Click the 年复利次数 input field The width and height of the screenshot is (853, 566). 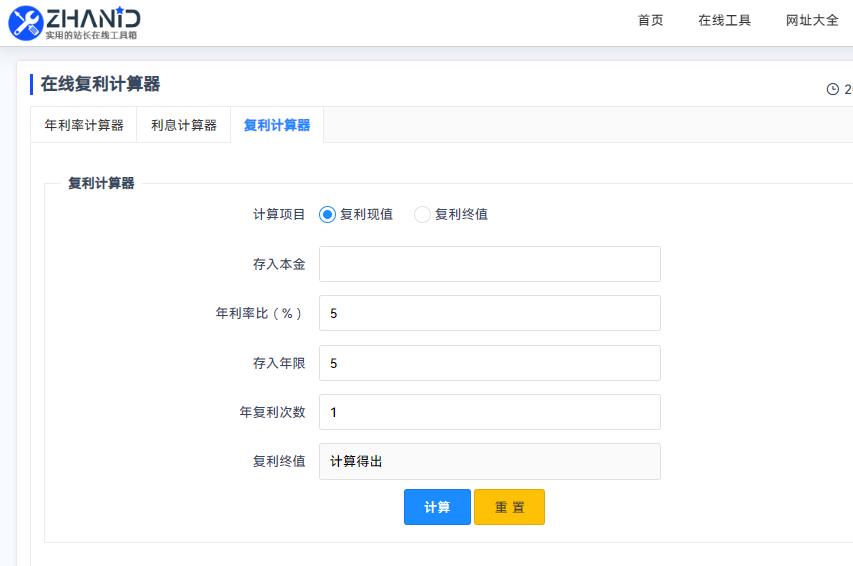(x=490, y=412)
